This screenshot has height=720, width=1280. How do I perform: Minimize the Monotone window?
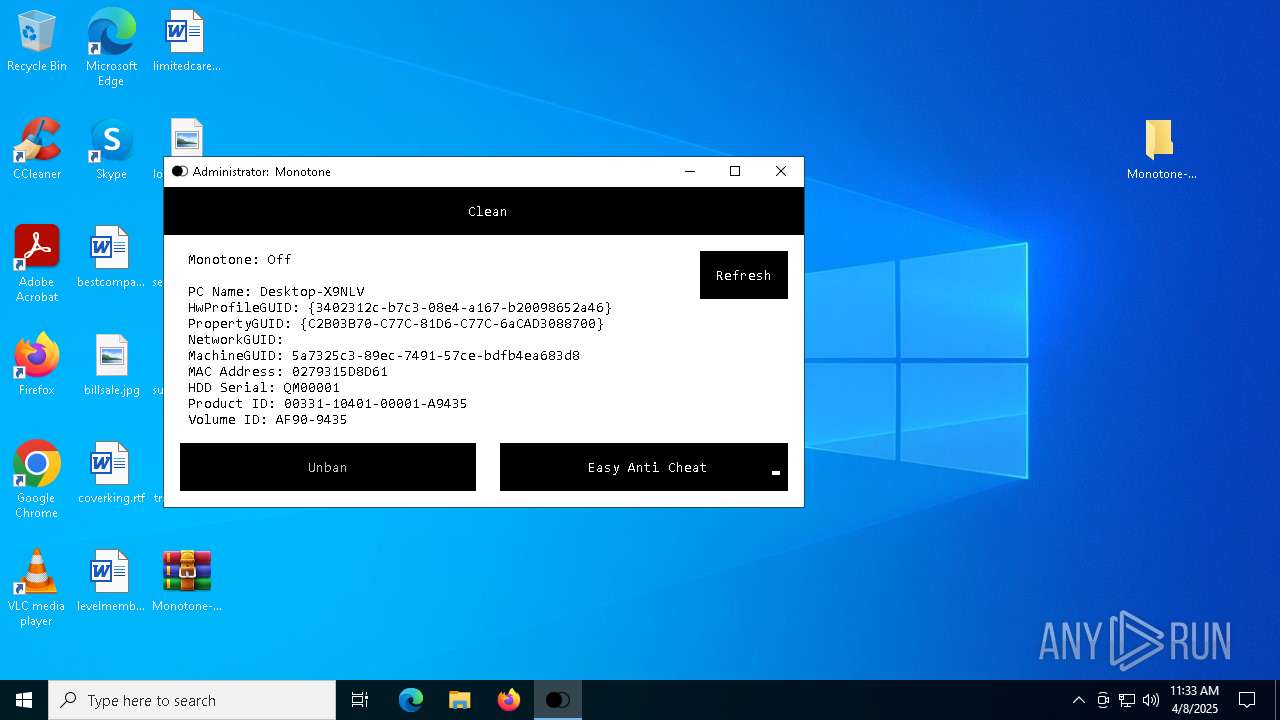pyautogui.click(x=689, y=172)
